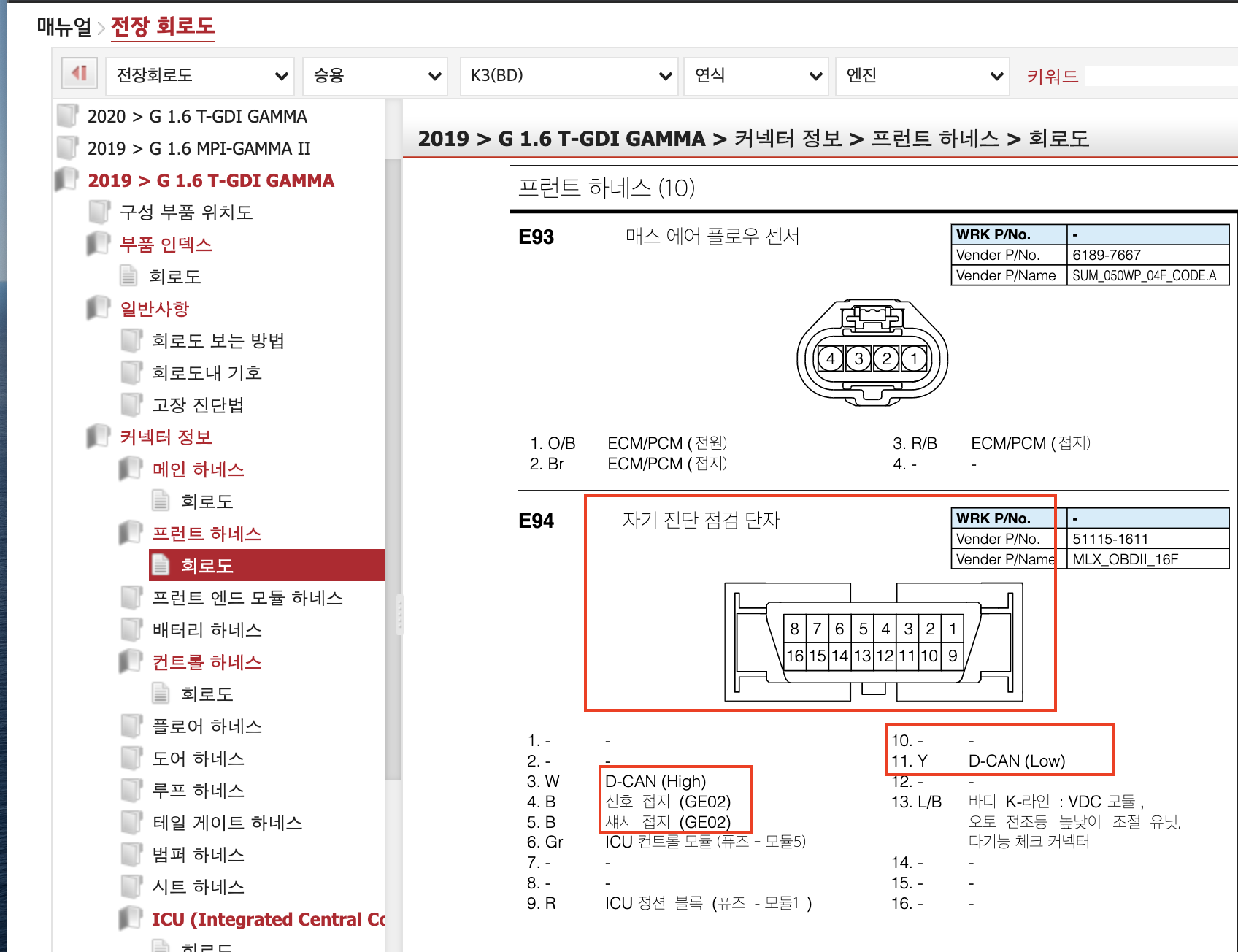This screenshot has width=1238, height=952.
Task: Click the 회로도 보는 방법 book icon
Action: point(131,340)
